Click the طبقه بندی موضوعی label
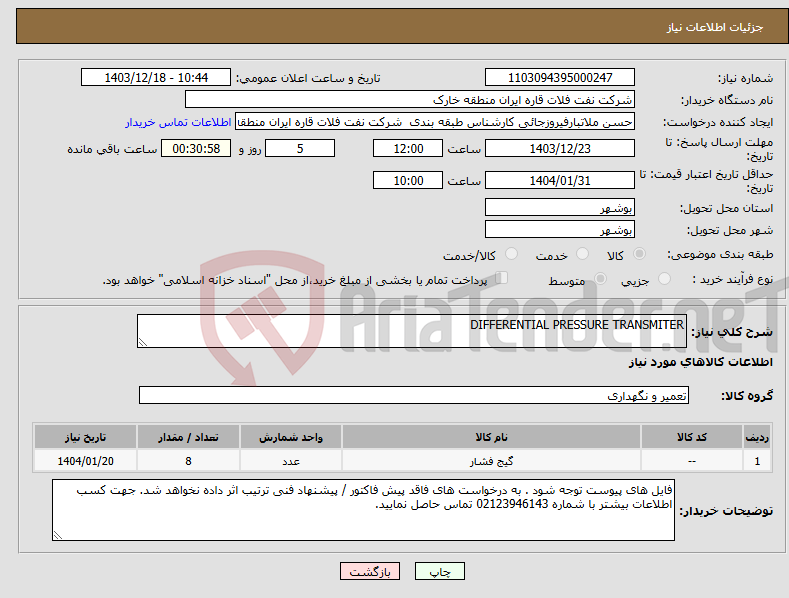 [x=720, y=254]
